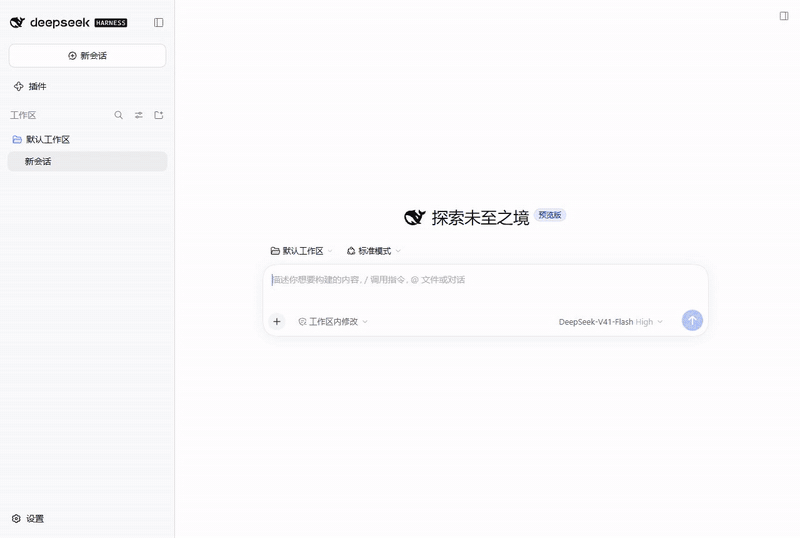This screenshot has height=538, width=800.
Task: Search workspaces with magnifier icon
Action: (118, 115)
